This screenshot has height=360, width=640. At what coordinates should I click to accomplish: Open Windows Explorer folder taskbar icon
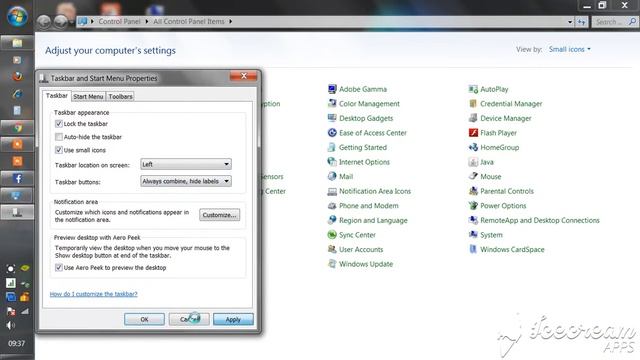pyautogui.click(x=17, y=43)
